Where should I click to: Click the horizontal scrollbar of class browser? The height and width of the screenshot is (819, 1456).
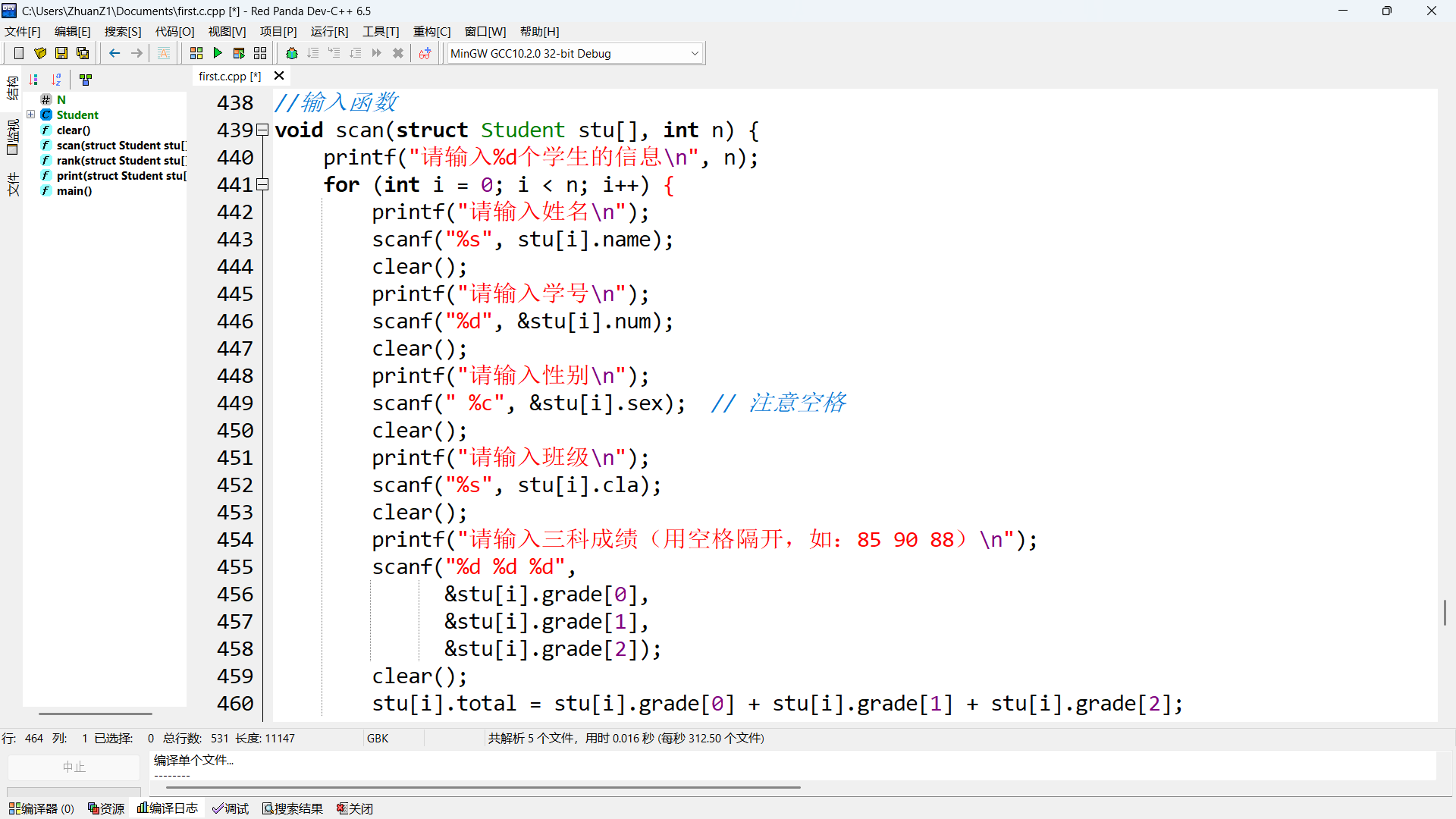pyautogui.click(x=96, y=714)
